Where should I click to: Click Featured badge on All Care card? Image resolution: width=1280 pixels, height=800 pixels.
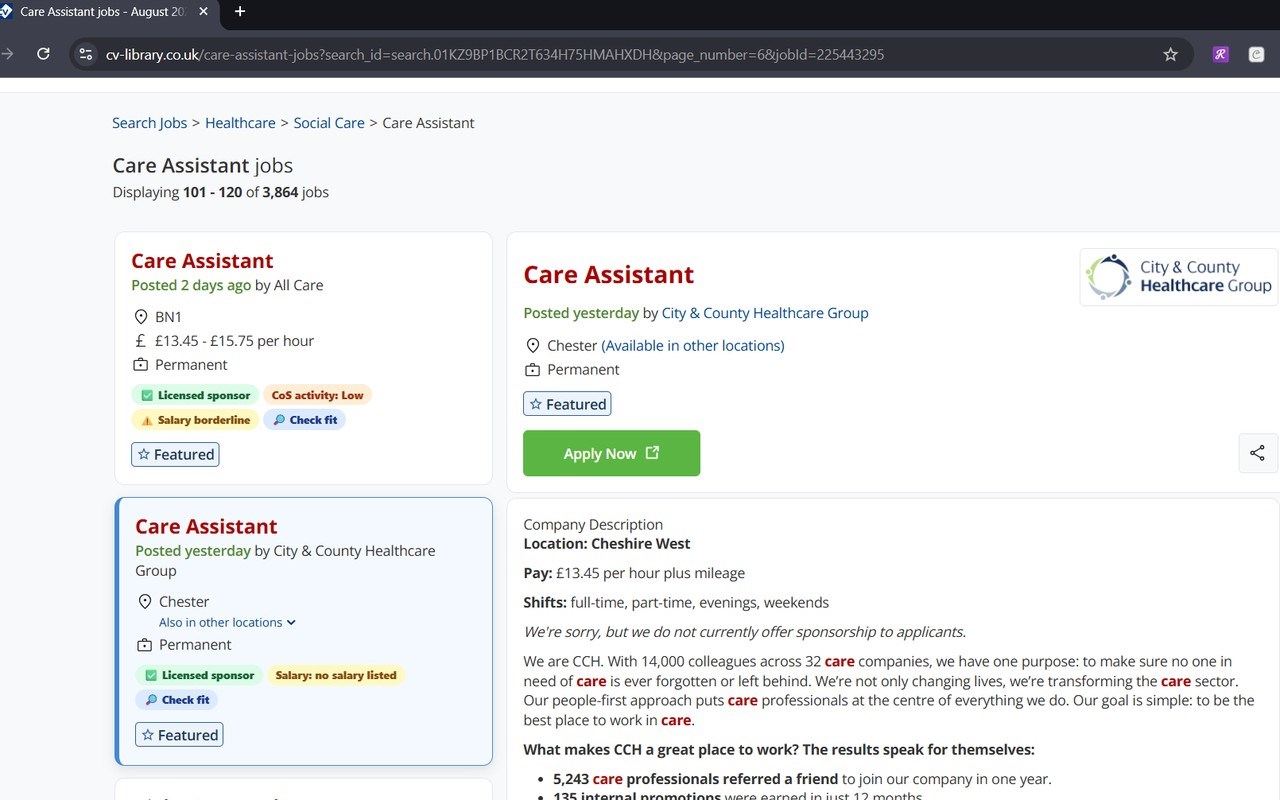[x=175, y=454]
